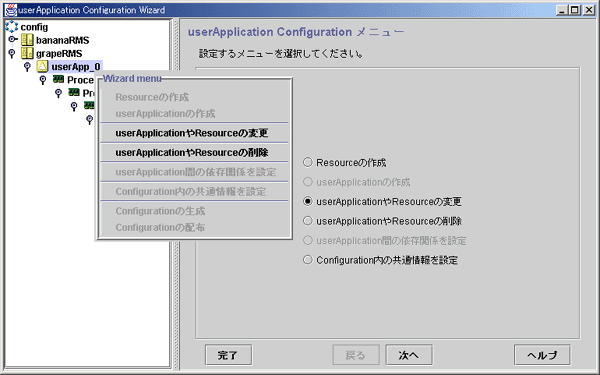This screenshot has width=600, height=375.
Task: Click the 戻る button
Action: [356, 355]
